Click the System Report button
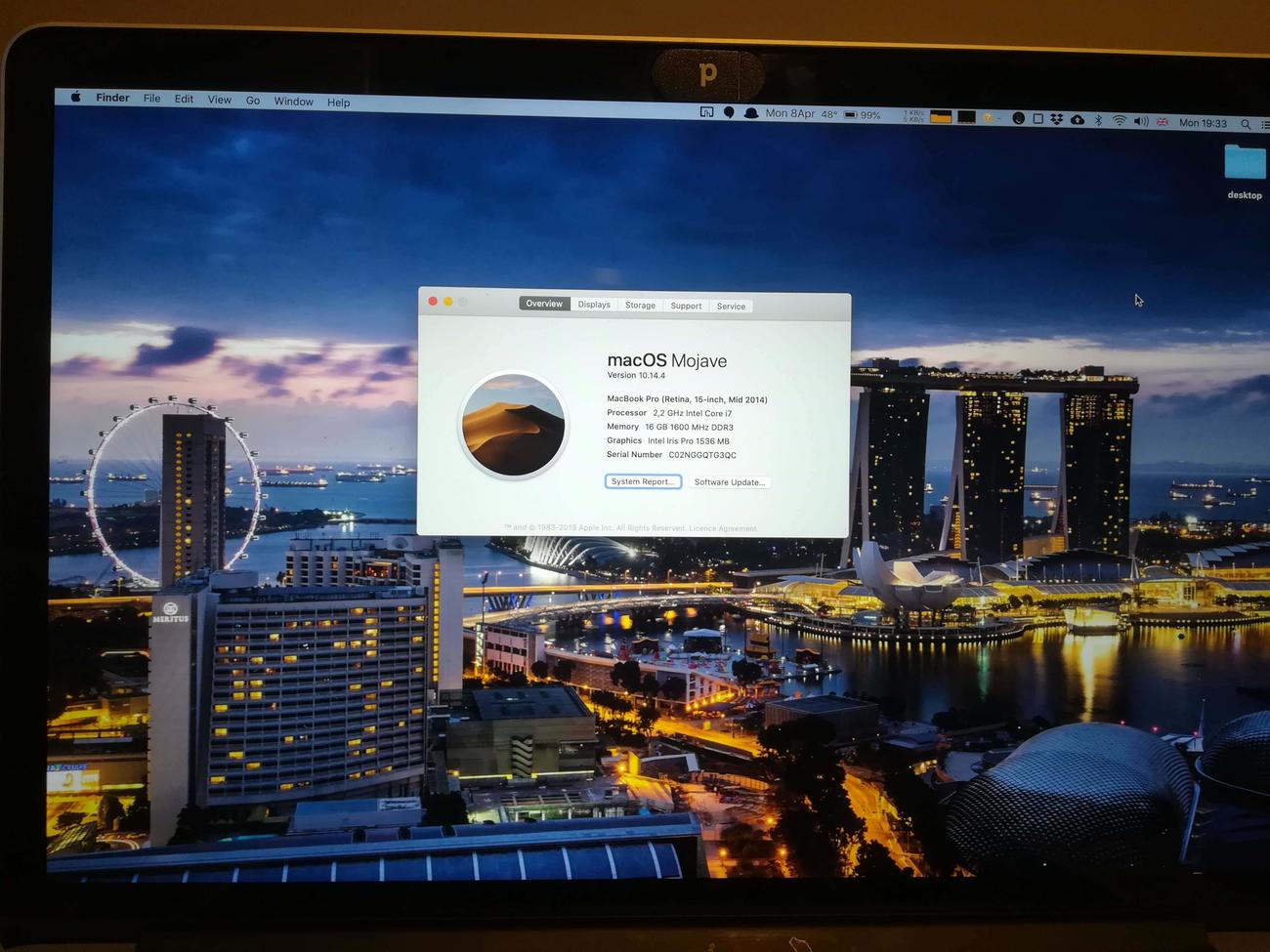The height and width of the screenshot is (952, 1270). (x=643, y=481)
